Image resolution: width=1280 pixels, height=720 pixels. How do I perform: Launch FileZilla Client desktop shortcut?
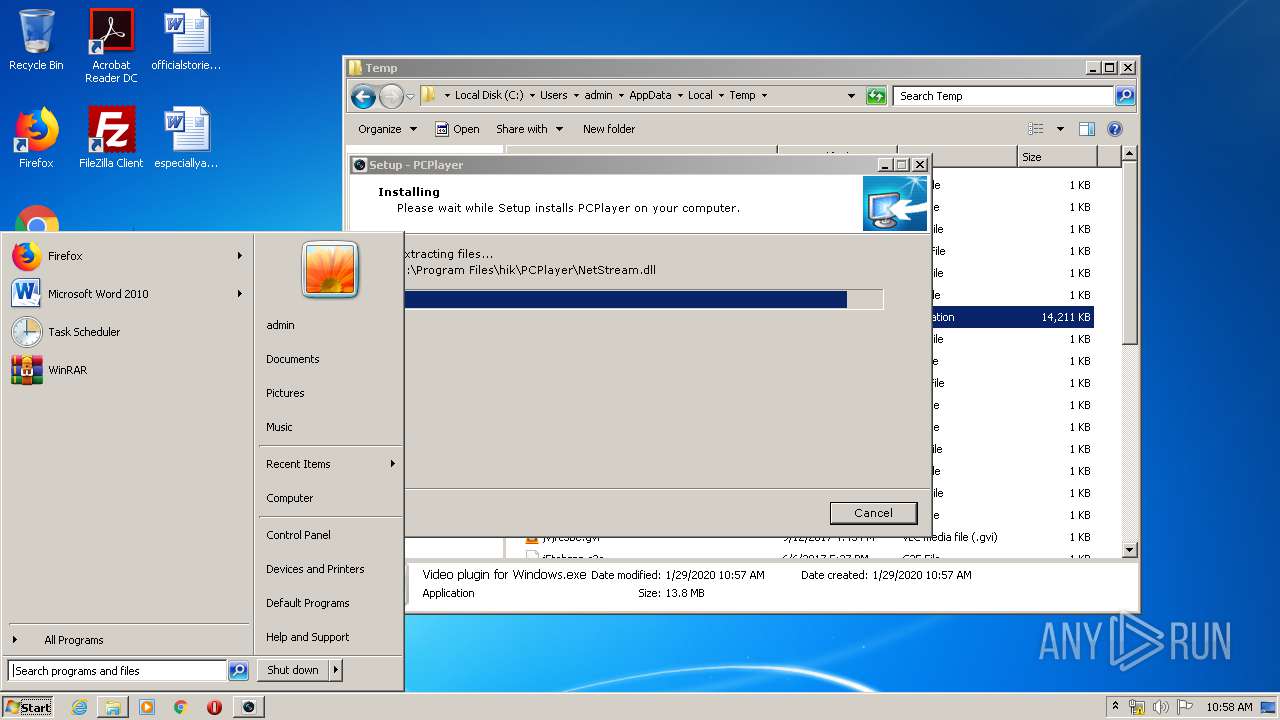pos(111,138)
